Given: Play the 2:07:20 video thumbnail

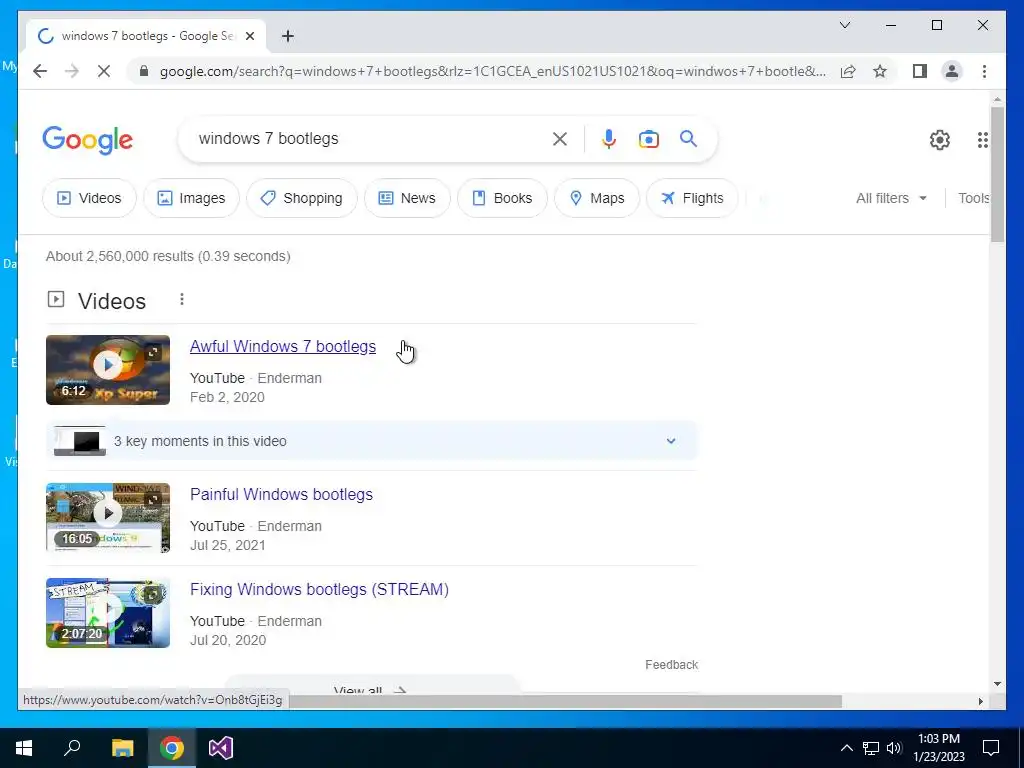Looking at the screenshot, I should (x=108, y=613).
